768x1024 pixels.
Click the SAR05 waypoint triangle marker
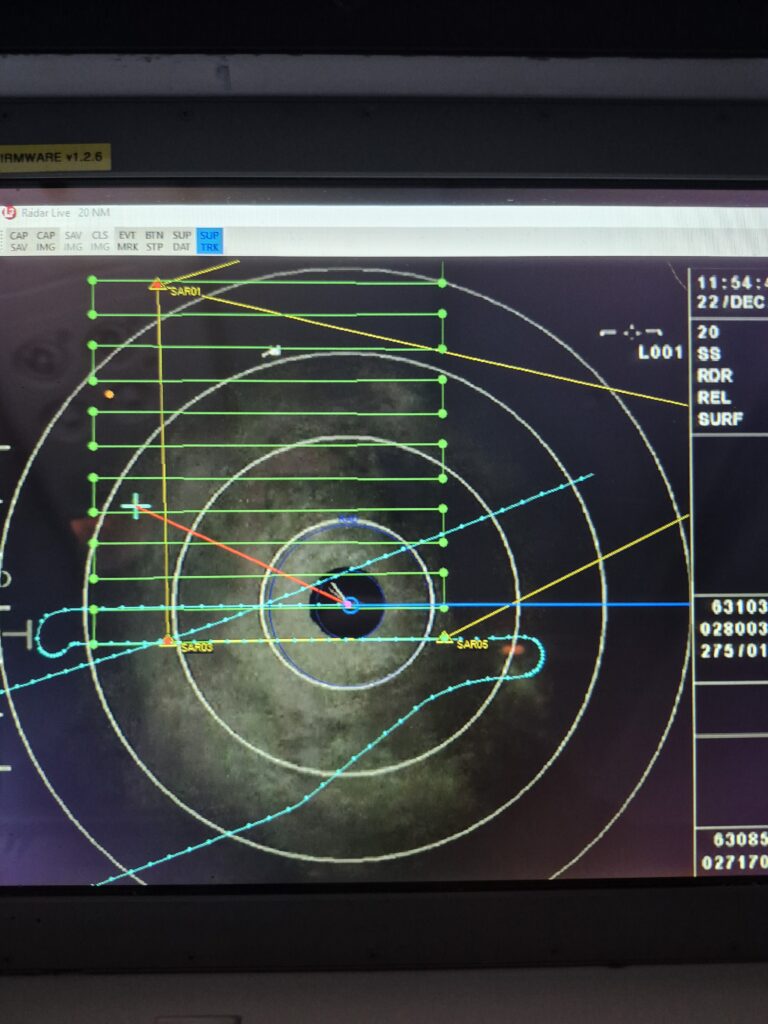(444, 637)
